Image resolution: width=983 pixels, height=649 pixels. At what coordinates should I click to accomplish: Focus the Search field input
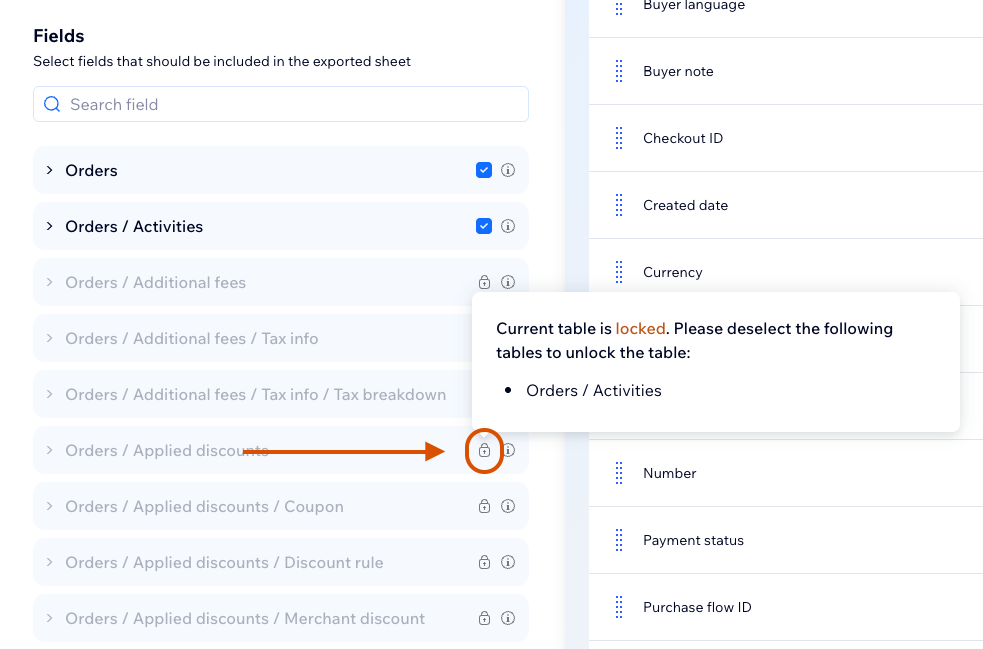pyautogui.click(x=281, y=104)
